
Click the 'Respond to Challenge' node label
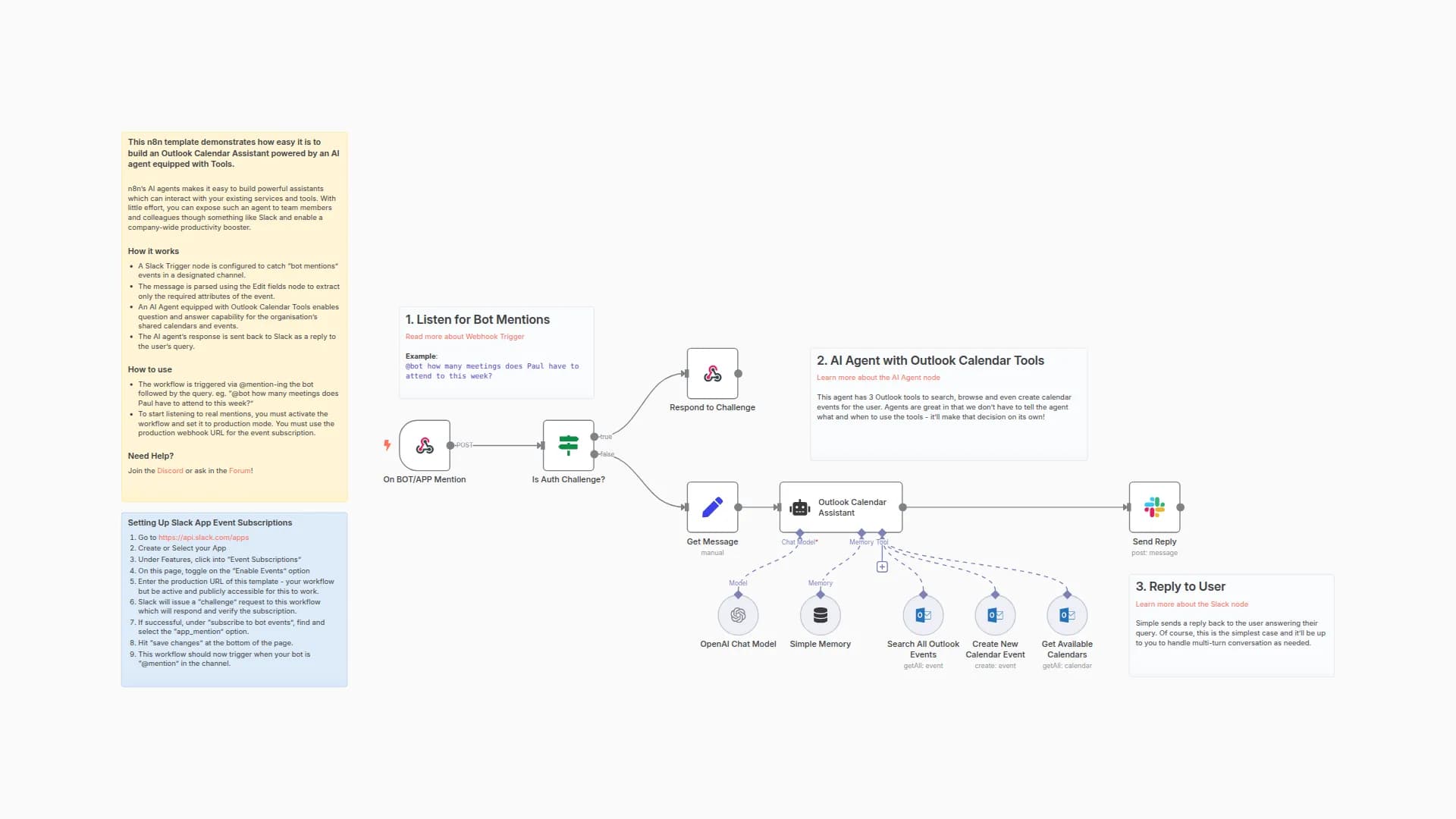click(x=712, y=407)
